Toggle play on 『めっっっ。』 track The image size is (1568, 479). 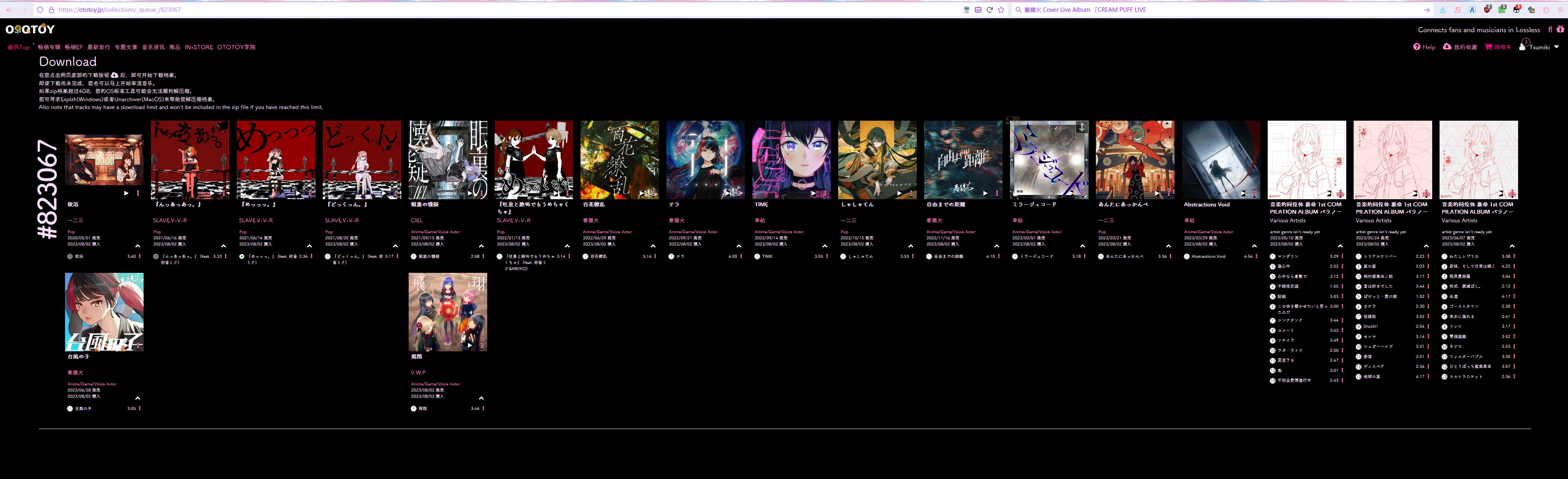point(242,257)
